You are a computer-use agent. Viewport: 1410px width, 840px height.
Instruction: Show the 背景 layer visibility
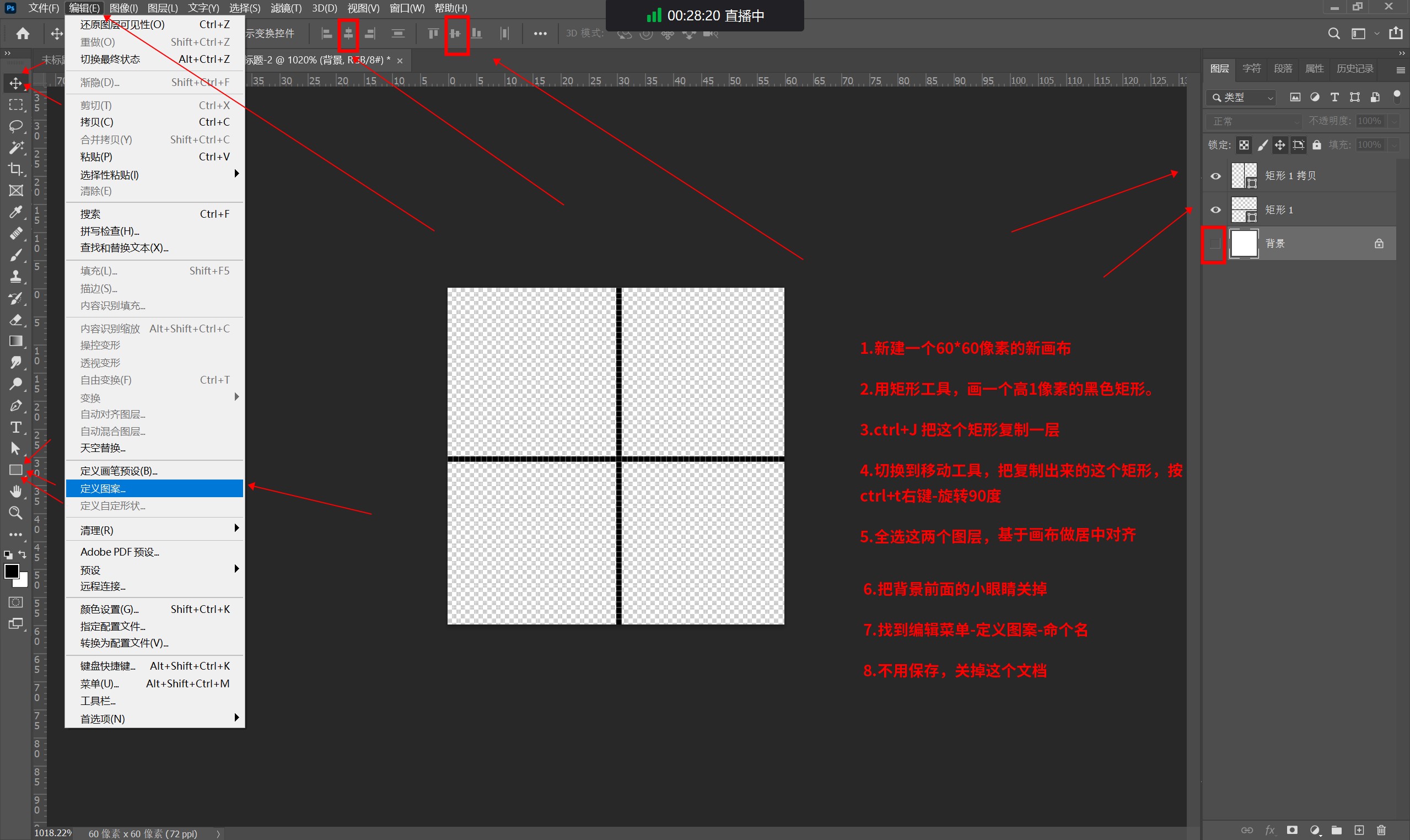(1214, 244)
